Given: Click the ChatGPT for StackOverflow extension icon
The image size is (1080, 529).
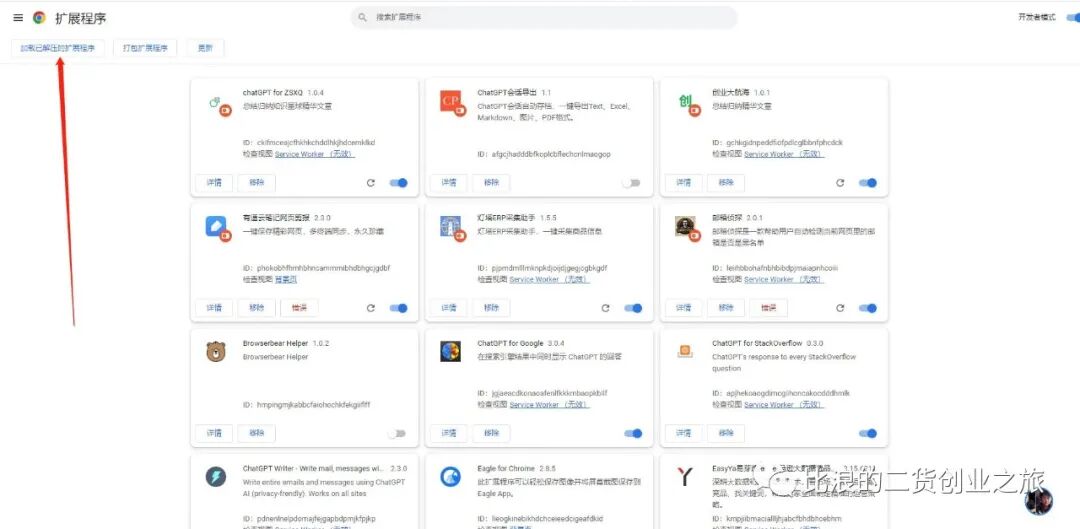Looking at the screenshot, I should click(x=685, y=351).
